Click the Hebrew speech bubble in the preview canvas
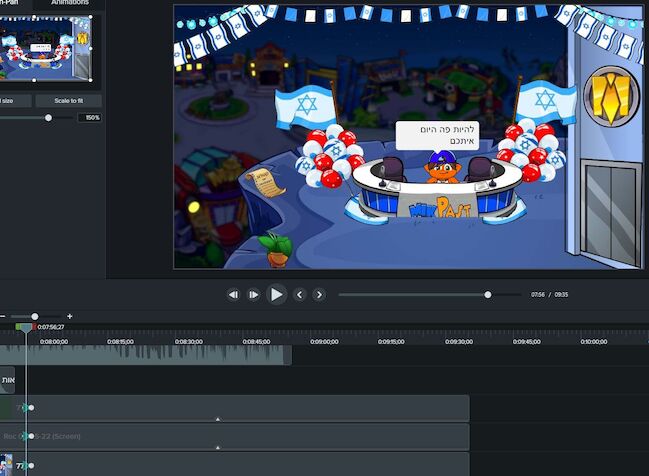The width and height of the screenshot is (649, 476). tap(437, 135)
